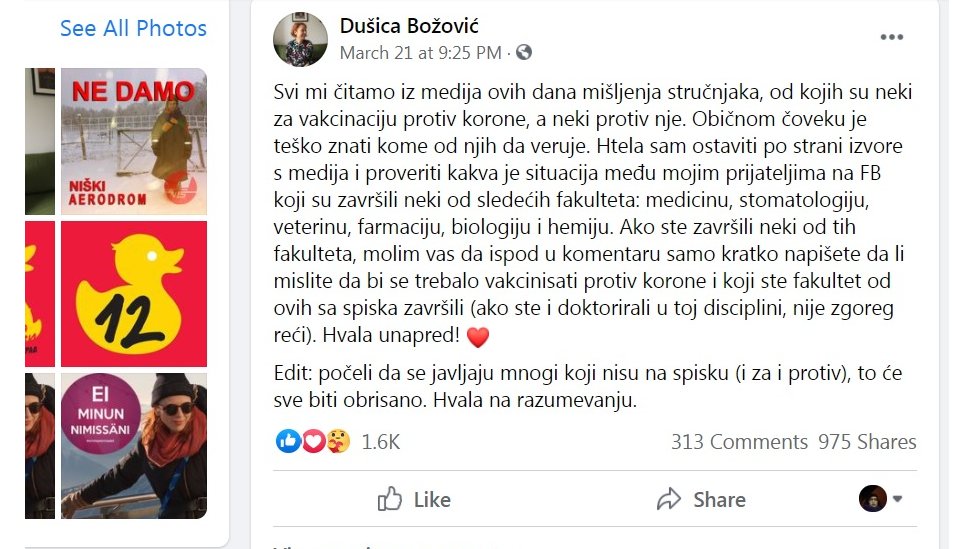Open the post options three-dot menu
Viewport: 976px width, 549px height.
[891, 38]
